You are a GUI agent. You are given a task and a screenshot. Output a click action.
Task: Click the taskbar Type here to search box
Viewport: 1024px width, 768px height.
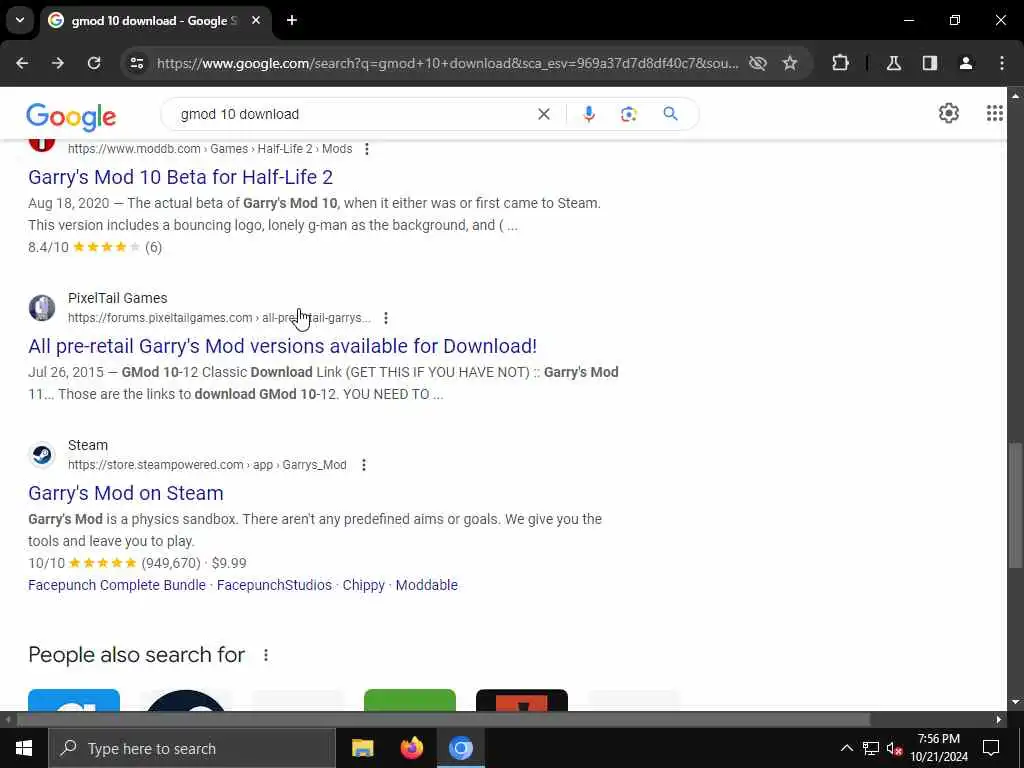(192, 748)
